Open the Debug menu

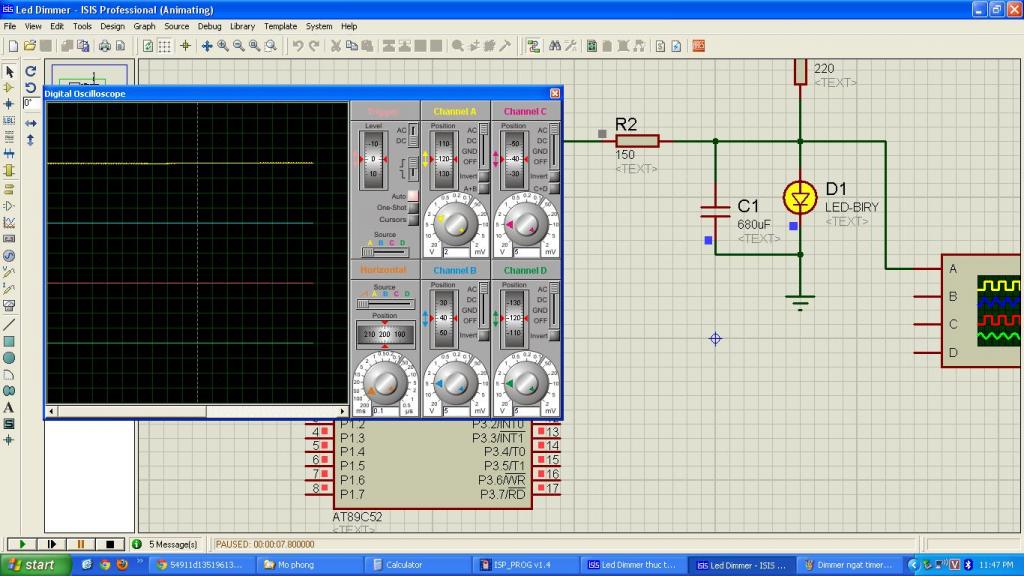(x=209, y=26)
